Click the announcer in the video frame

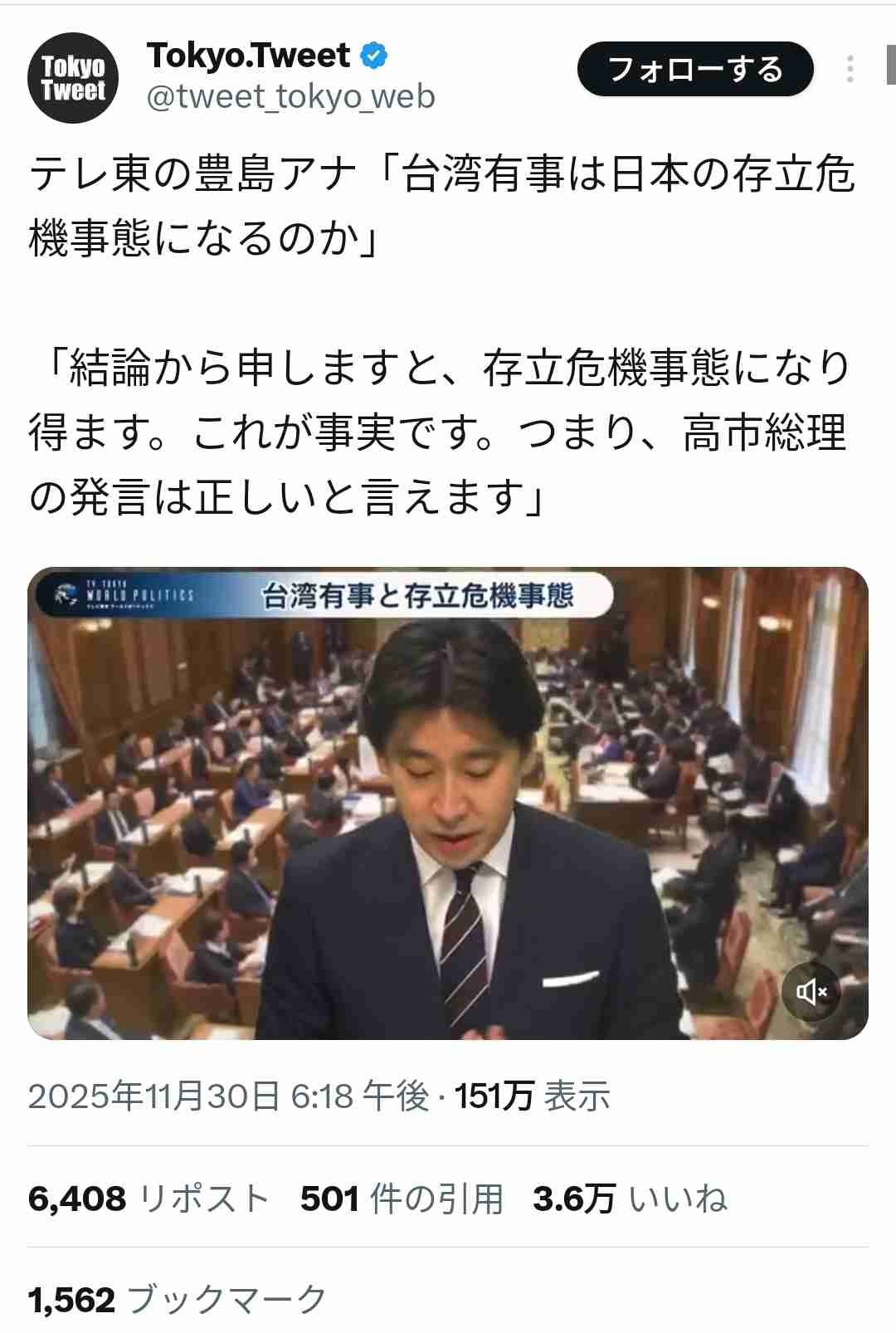pyautogui.click(x=465, y=830)
